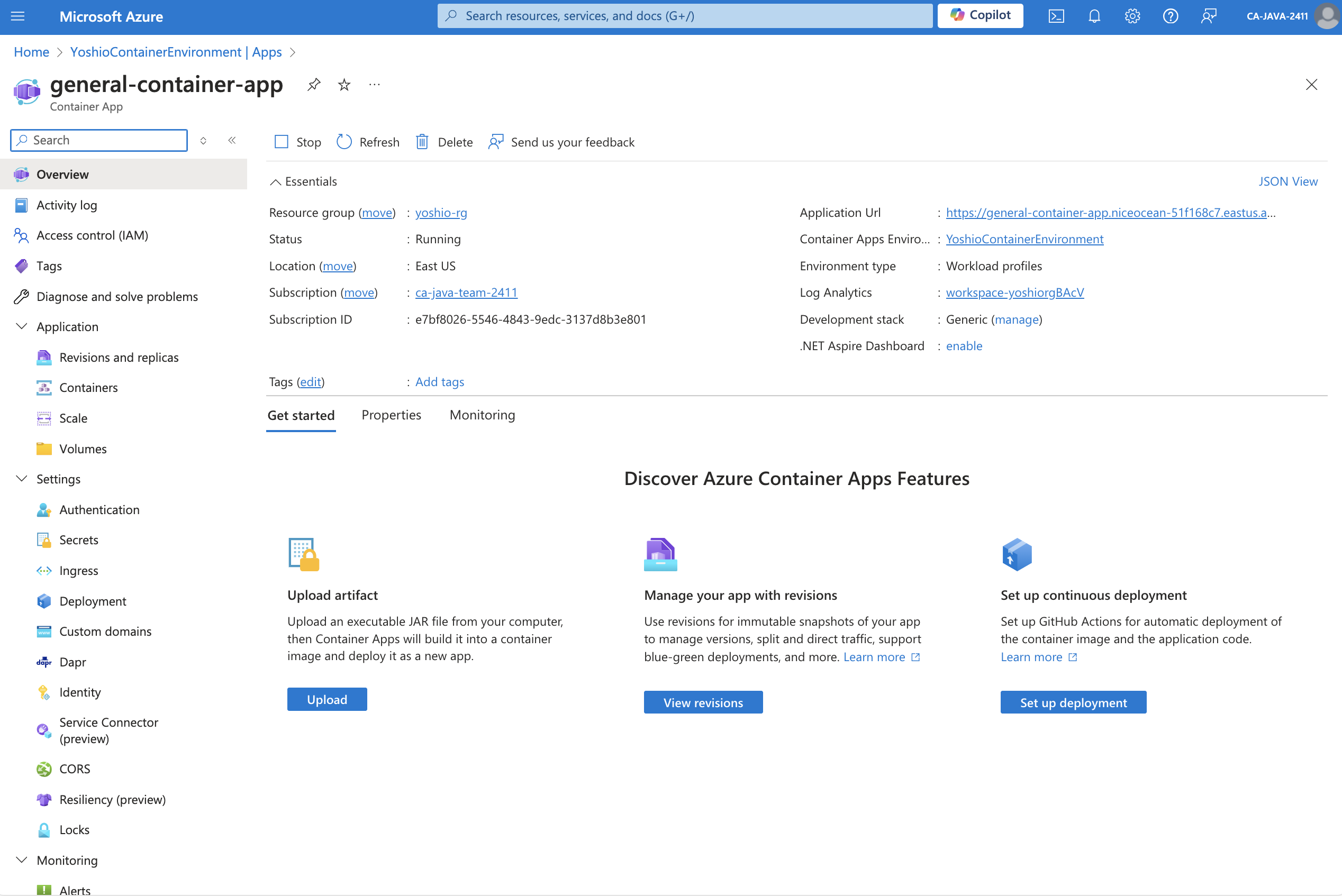Pin general-container-app to dashboard
Screen dimensions: 1342x896
(x=313, y=85)
